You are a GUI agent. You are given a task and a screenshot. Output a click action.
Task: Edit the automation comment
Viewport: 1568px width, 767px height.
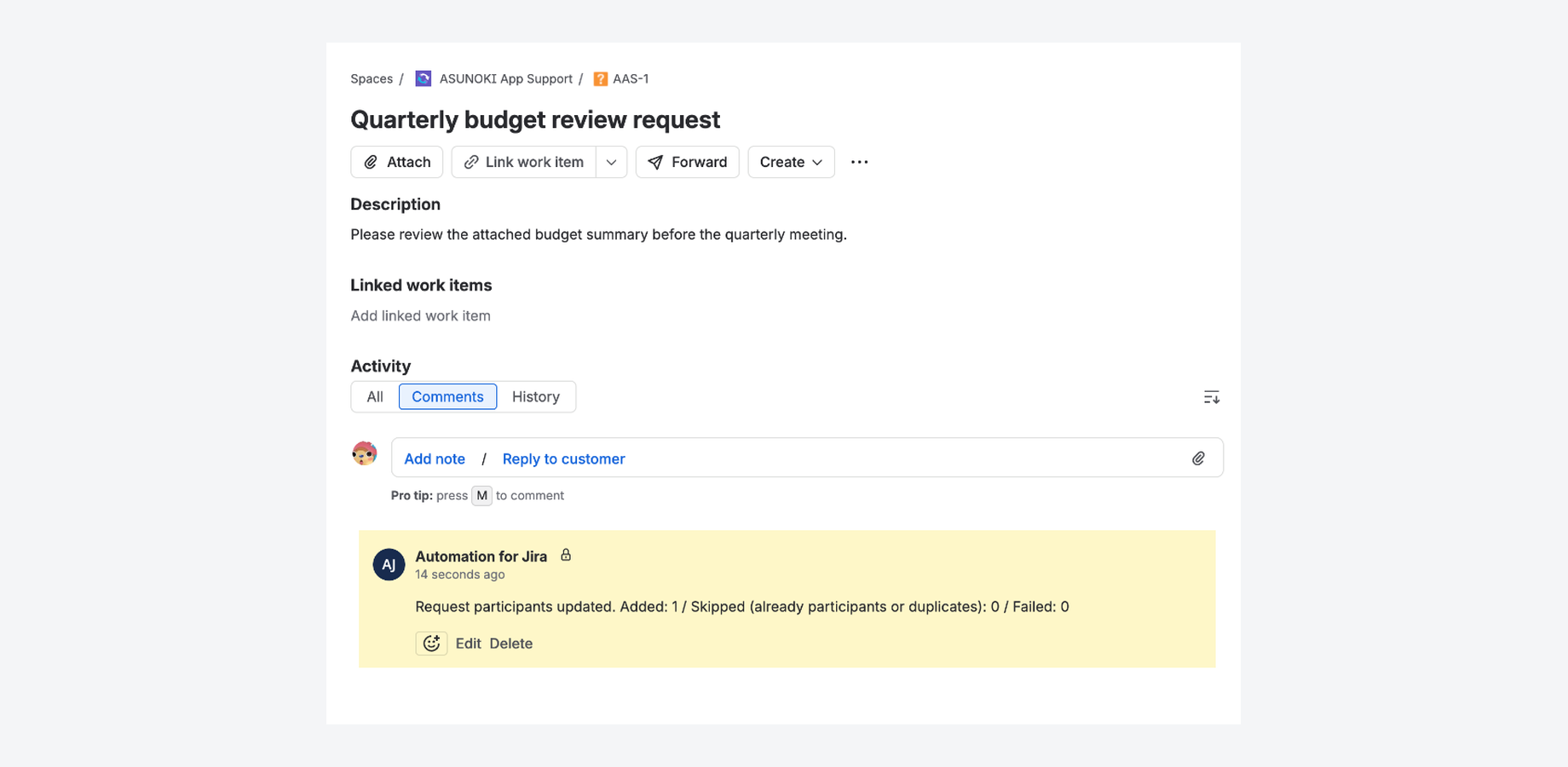[x=468, y=643]
